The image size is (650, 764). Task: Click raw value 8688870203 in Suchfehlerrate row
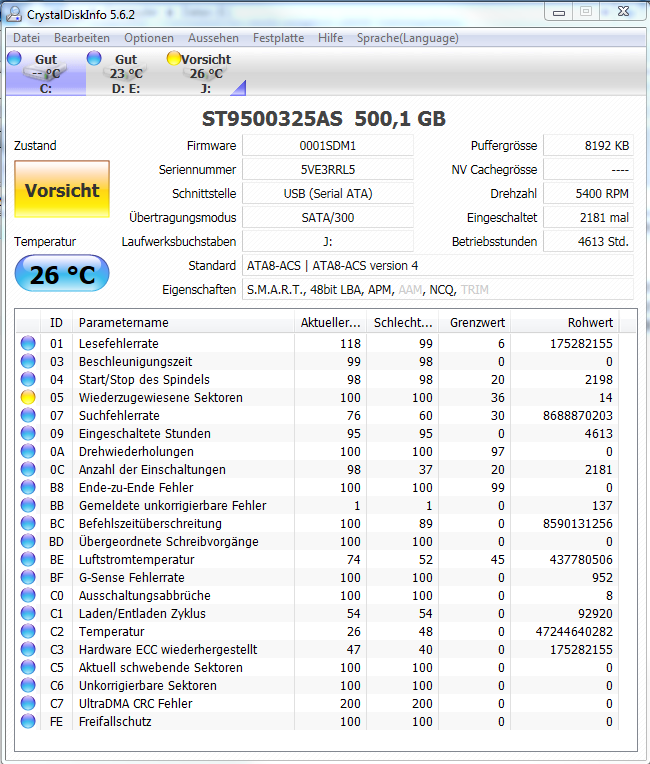(578, 416)
